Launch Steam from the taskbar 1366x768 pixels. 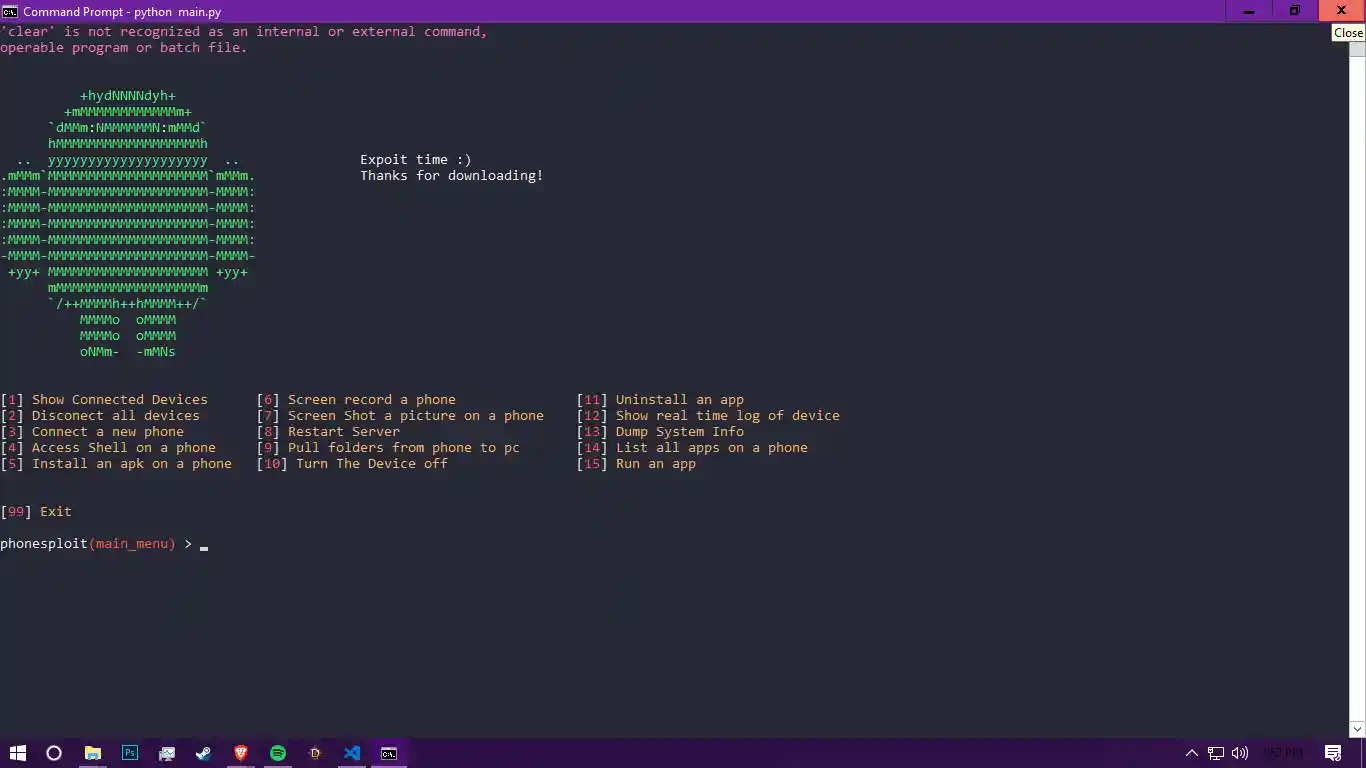pos(203,753)
